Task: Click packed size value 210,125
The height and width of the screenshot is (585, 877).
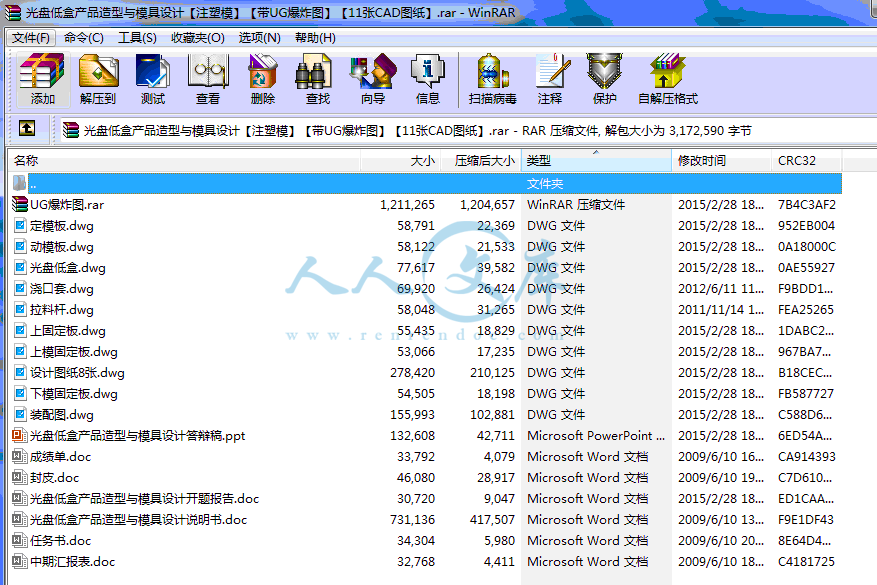Action: point(492,372)
